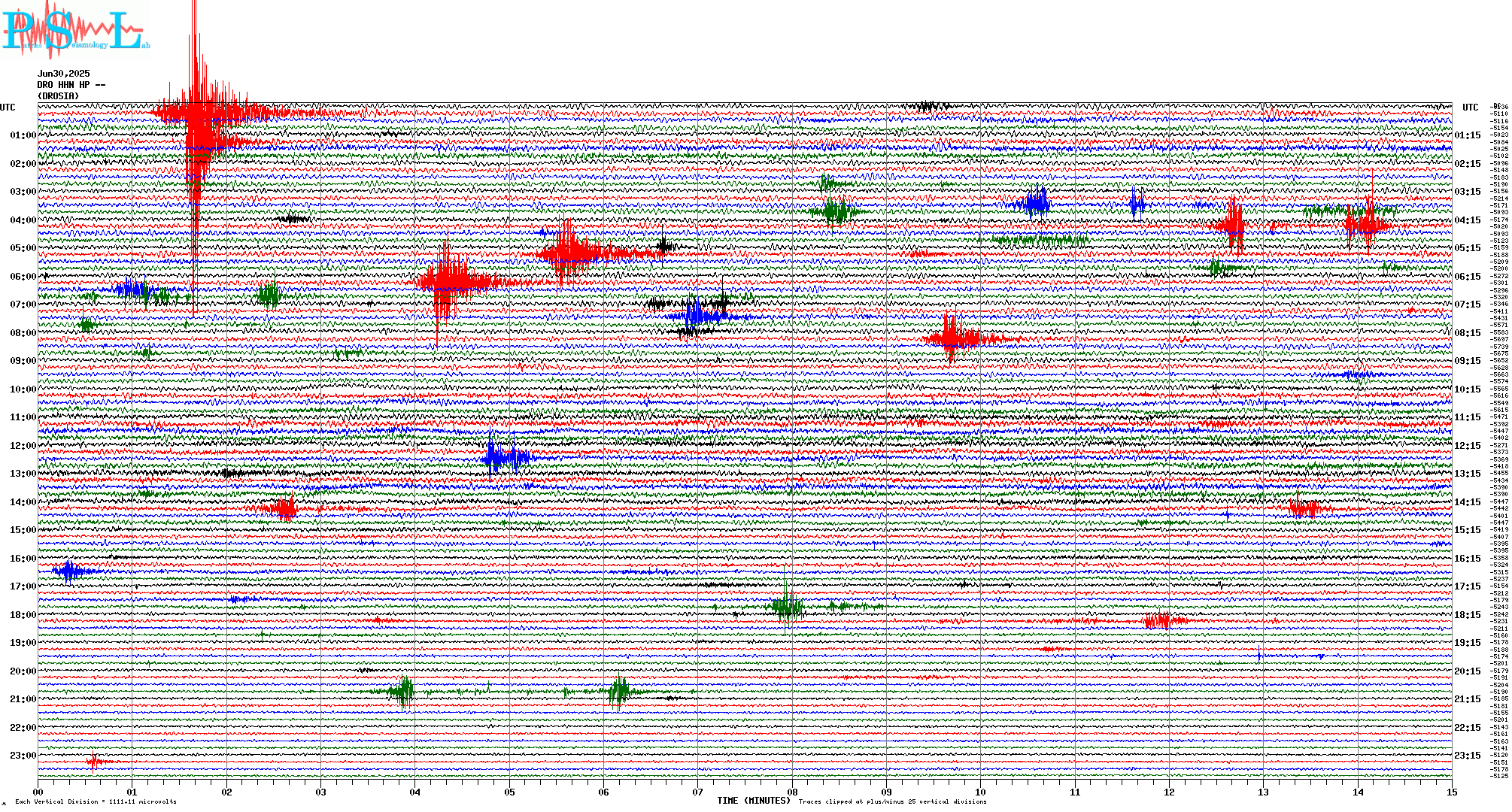The image size is (1512, 812).
Task: Click the "16:00" hour label on left
Action: point(23,559)
